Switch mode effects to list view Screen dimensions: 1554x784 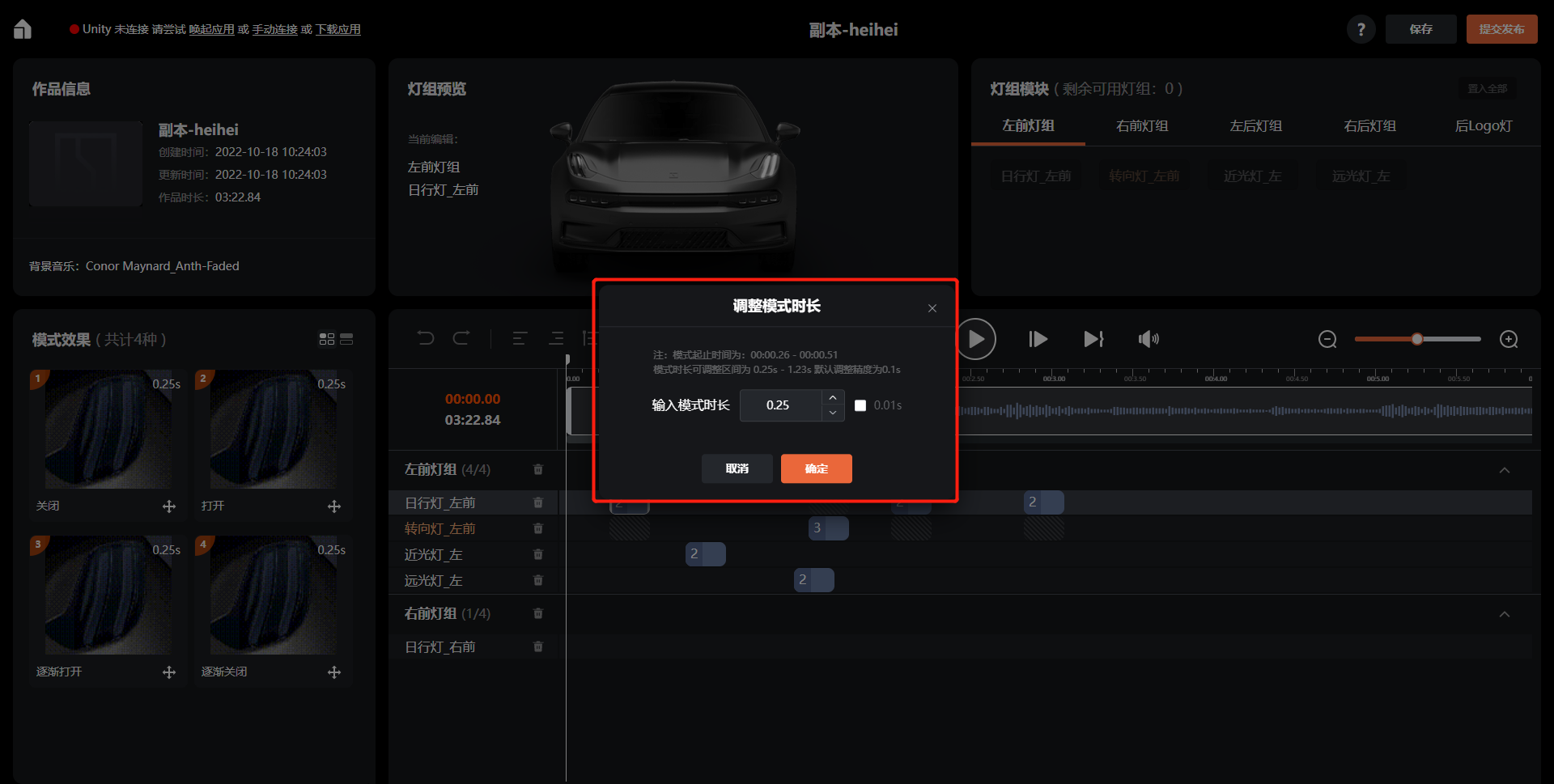346,339
